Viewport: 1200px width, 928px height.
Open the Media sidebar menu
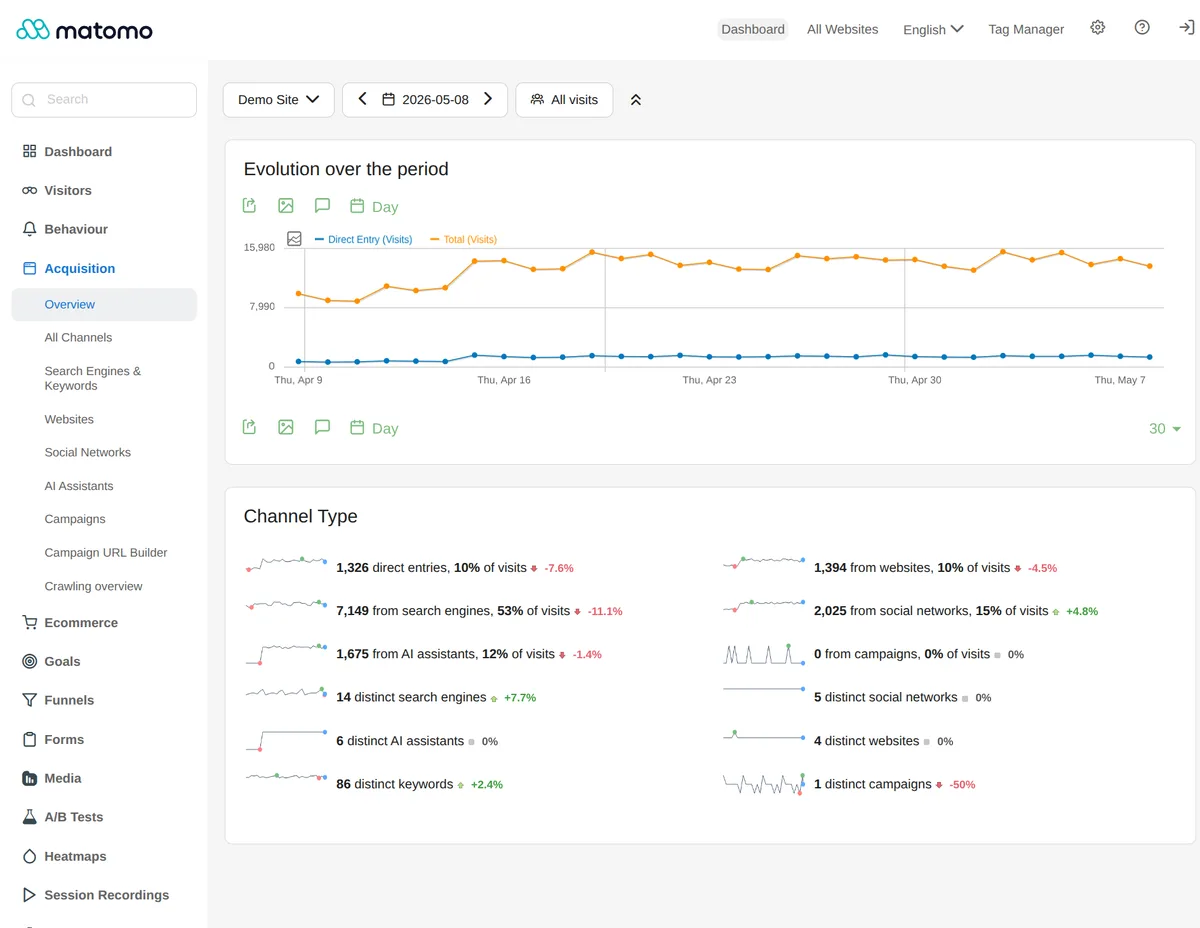point(104,778)
